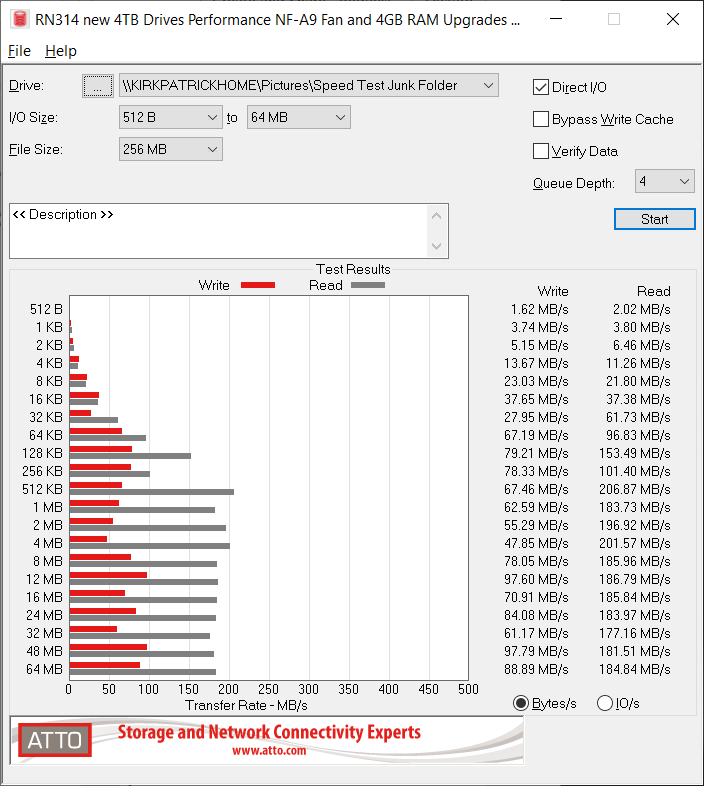Click the 8 KB write value 23.03 MB/s
The image size is (704, 786).
click(x=536, y=381)
